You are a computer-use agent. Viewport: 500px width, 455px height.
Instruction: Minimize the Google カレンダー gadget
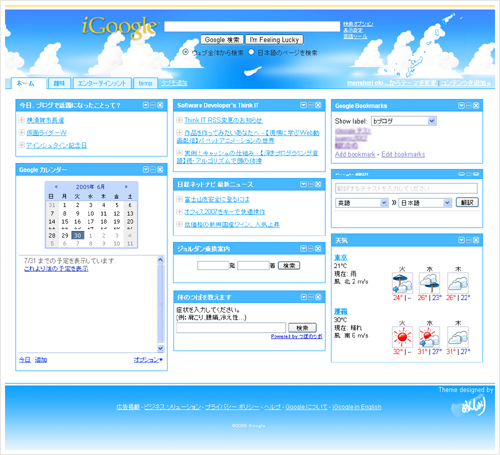(153, 170)
